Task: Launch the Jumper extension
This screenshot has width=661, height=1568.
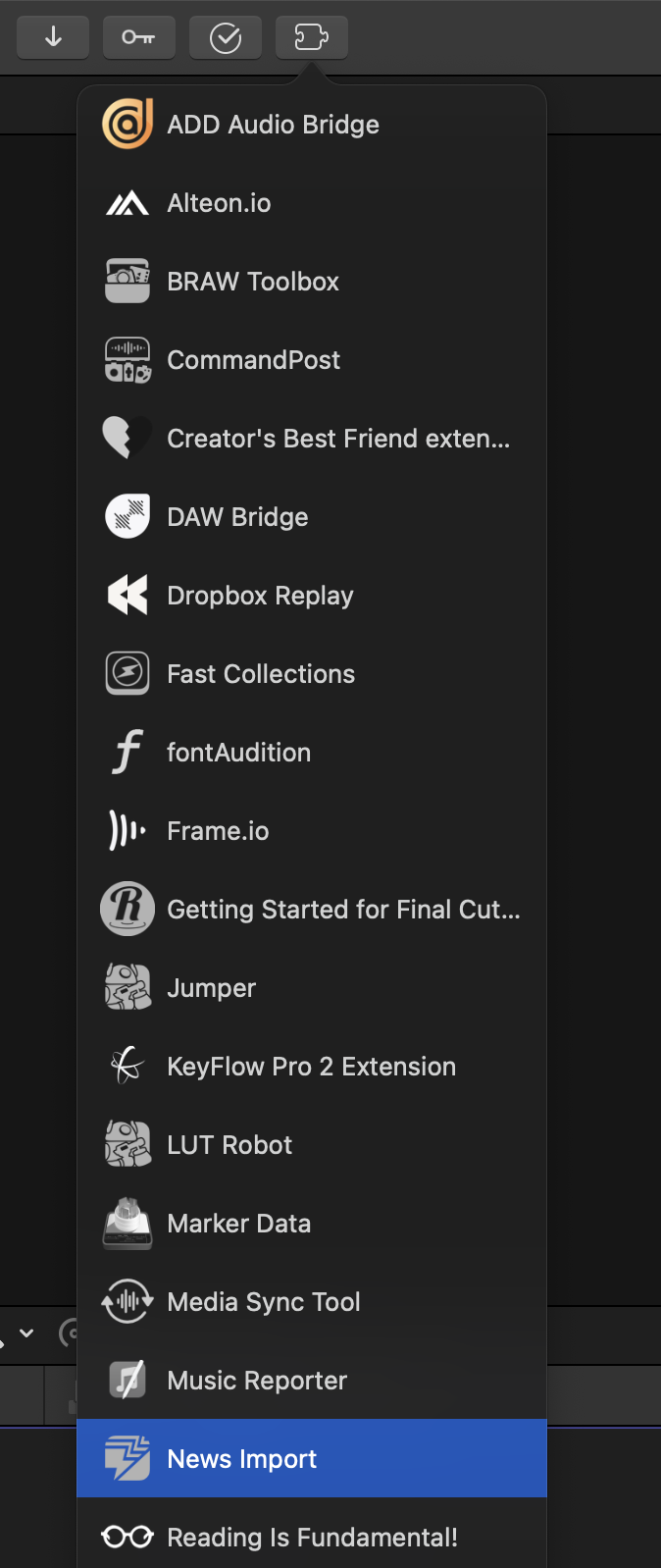Action: 211,988
